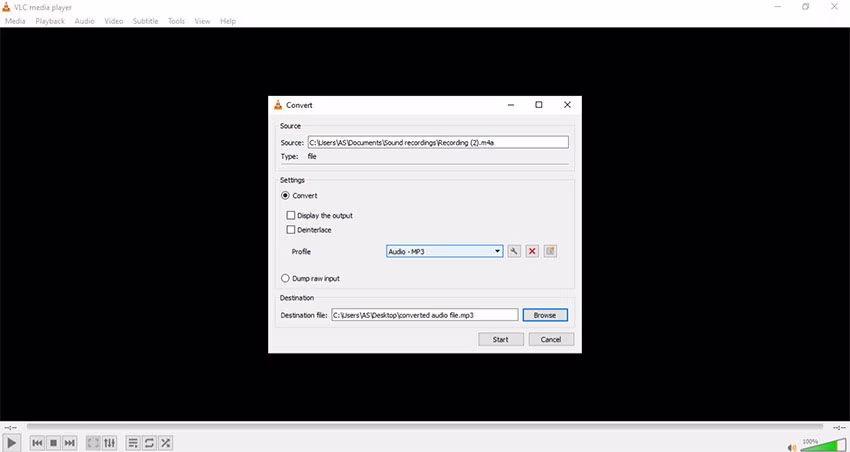Screen dimensions: 850x452
Task: Click the elapsed time label left of seek bar
Action: 11,428
